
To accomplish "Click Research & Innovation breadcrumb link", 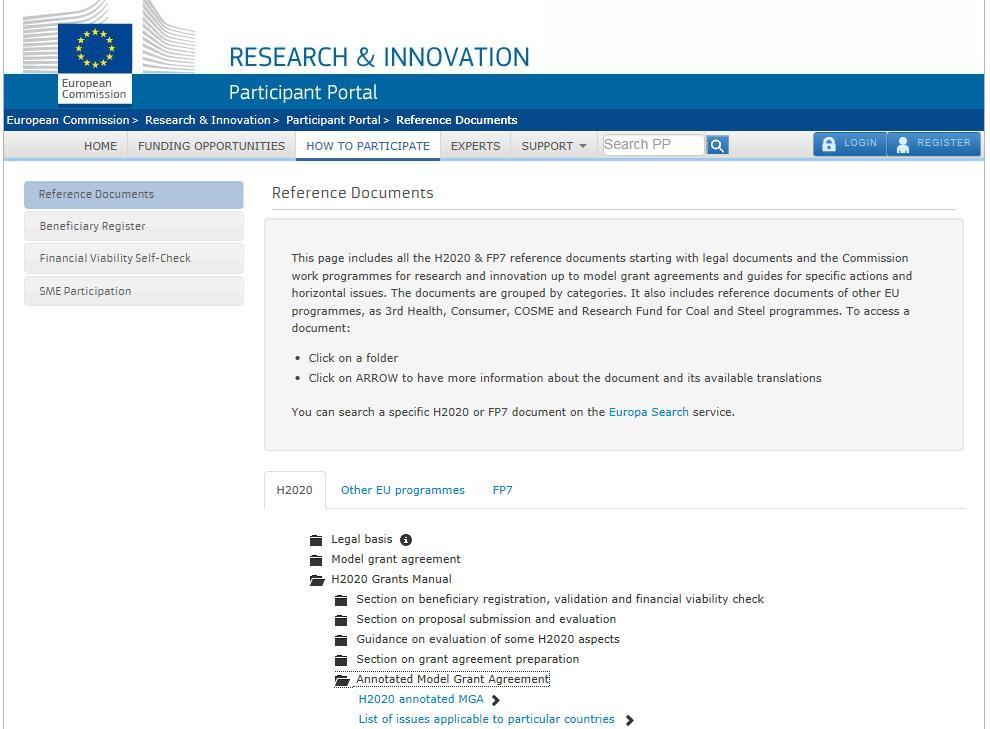I will [x=208, y=120].
